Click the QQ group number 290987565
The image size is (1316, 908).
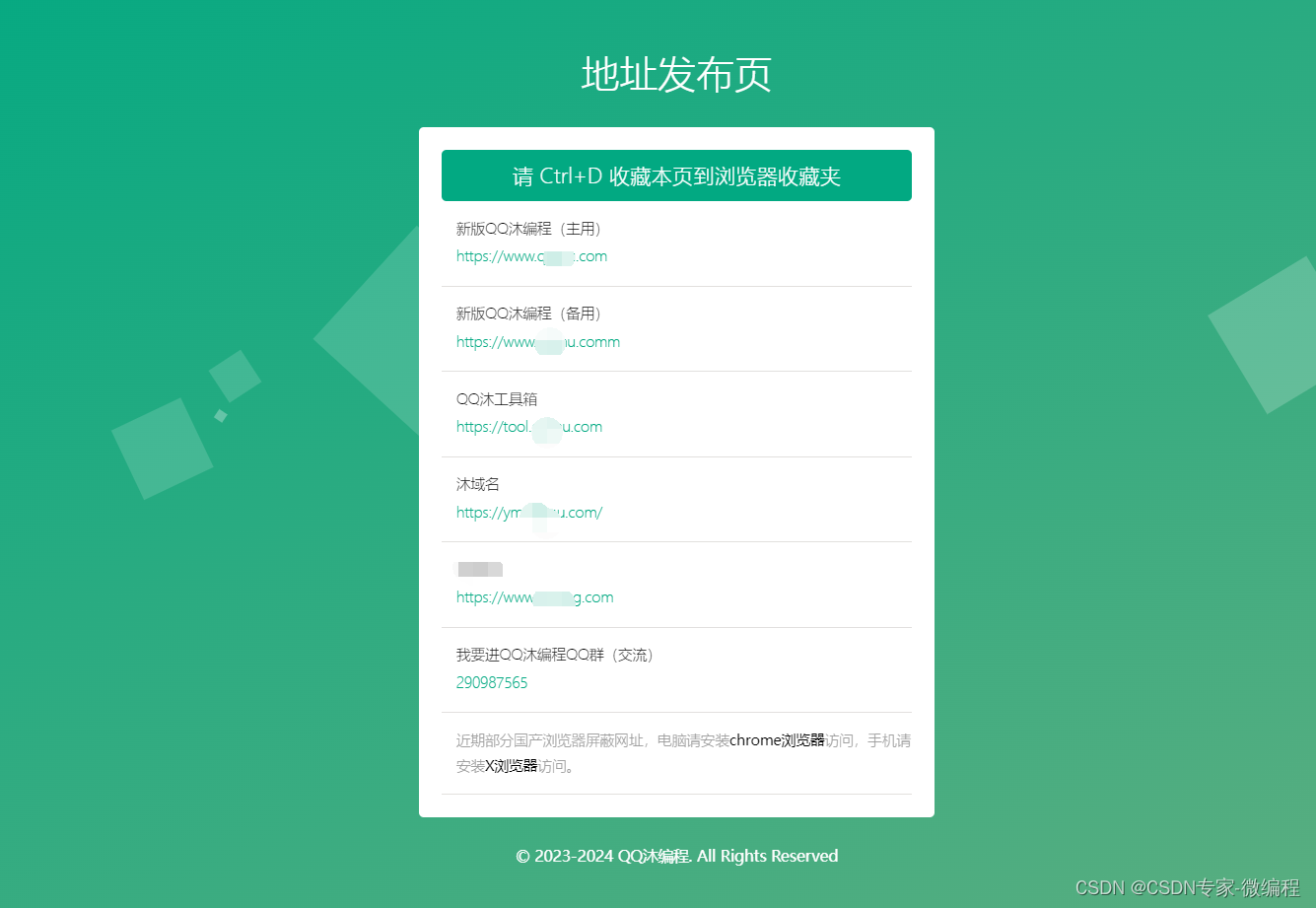click(x=492, y=682)
